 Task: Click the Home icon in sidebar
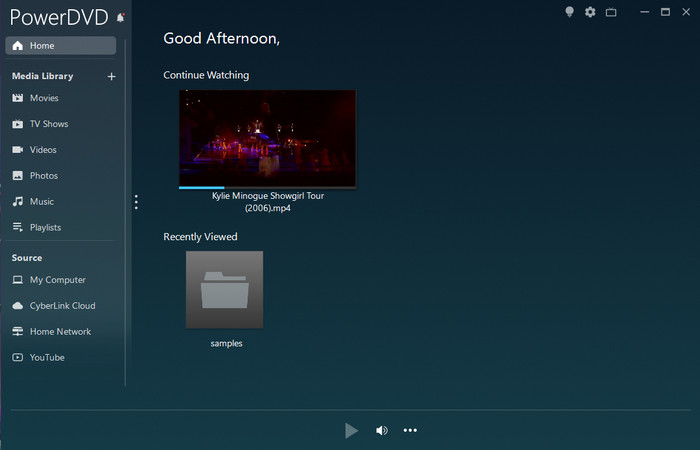click(18, 46)
